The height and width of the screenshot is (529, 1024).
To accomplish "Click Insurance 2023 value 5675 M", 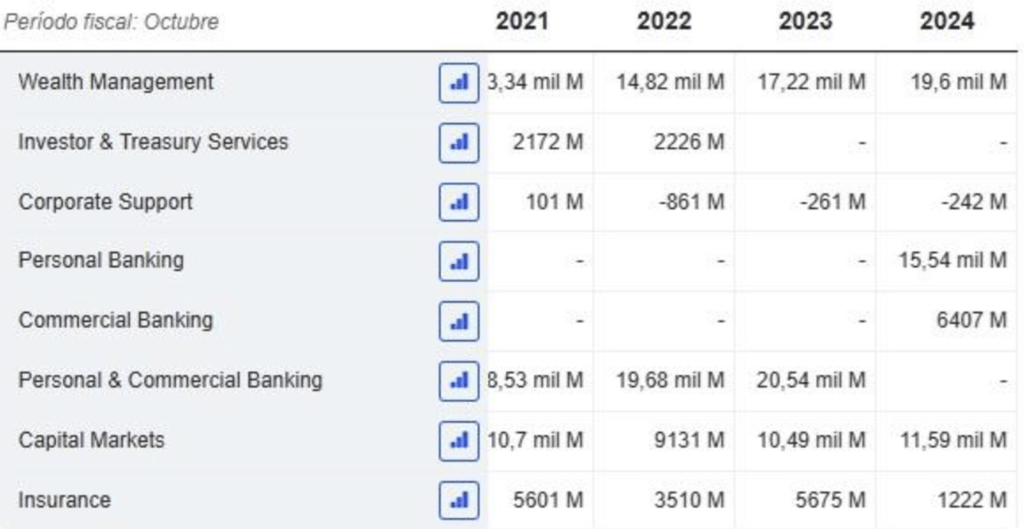I will (830, 500).
